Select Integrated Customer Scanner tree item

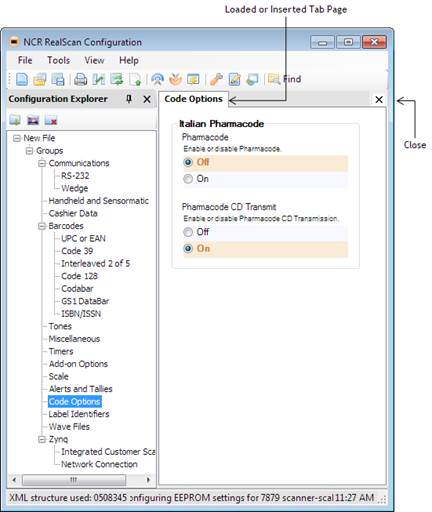coord(108,452)
